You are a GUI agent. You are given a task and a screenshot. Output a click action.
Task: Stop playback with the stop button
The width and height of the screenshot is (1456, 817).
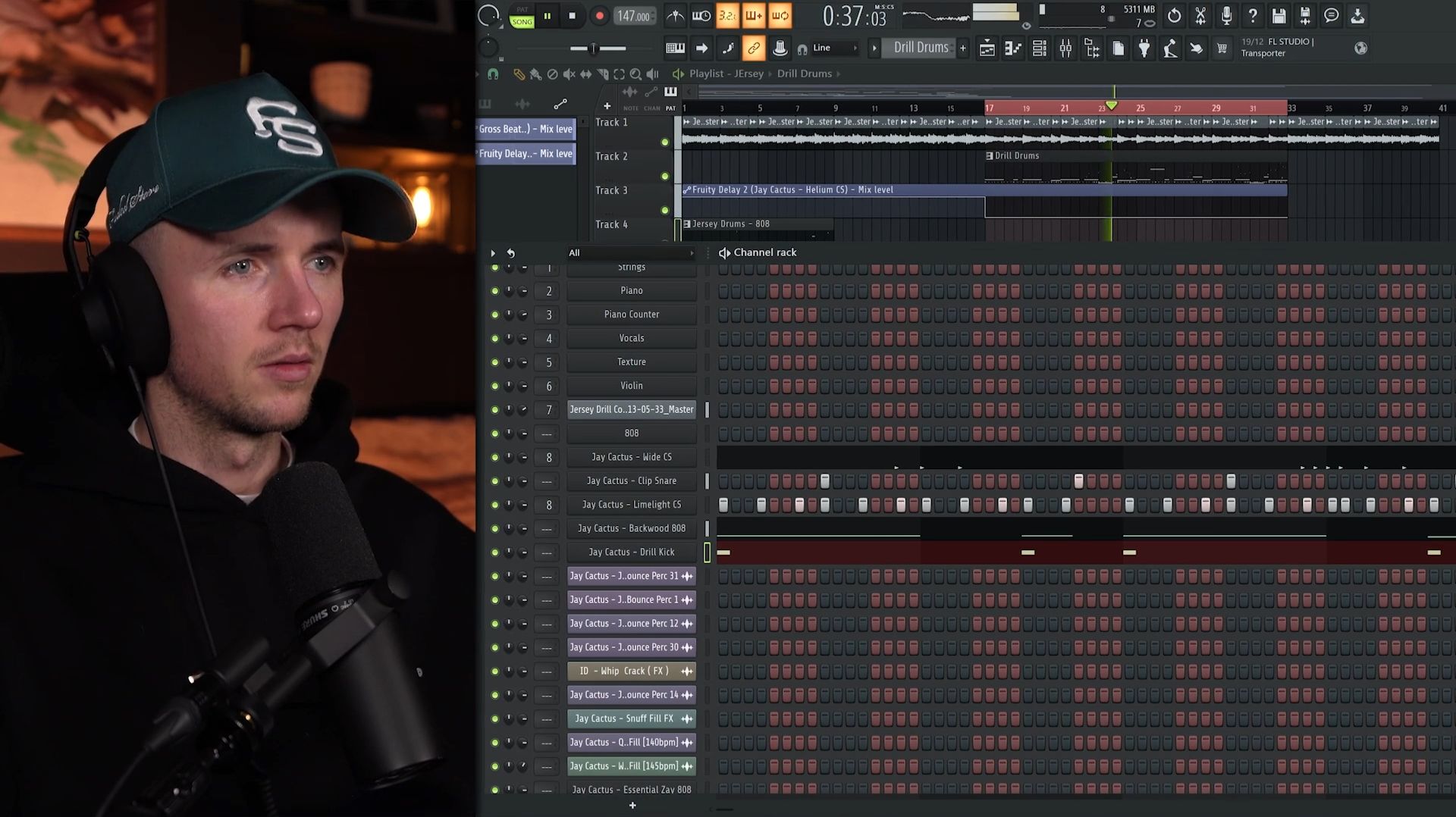573,16
